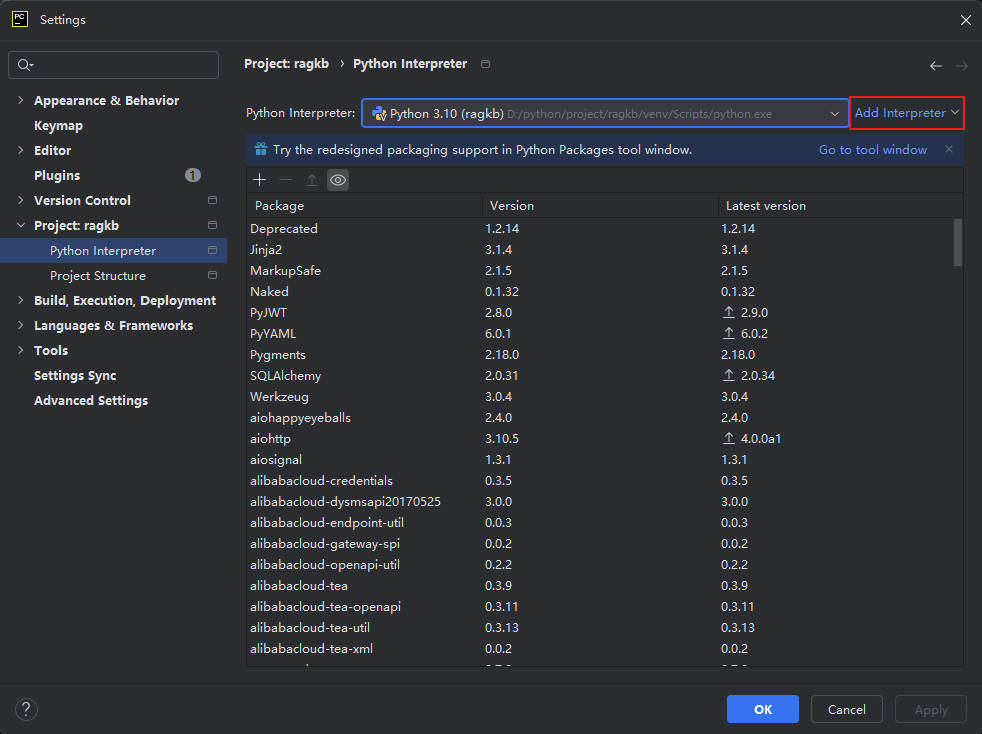Open the Python Interpreter dropdown

pyautogui.click(x=605, y=113)
